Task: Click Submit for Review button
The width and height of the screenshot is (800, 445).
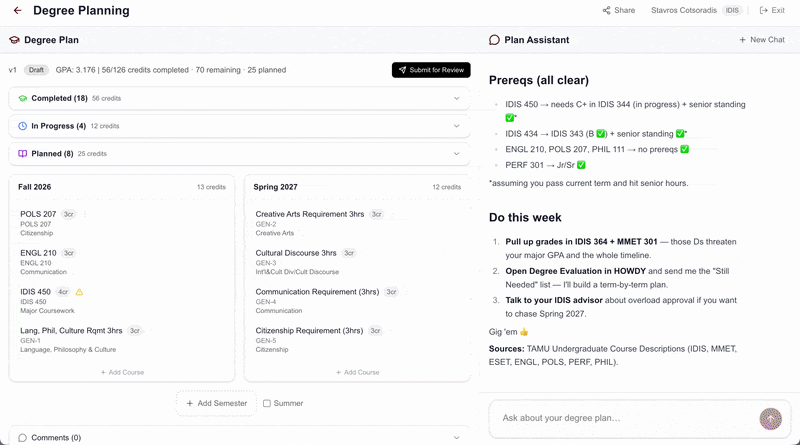Action: [x=431, y=70]
